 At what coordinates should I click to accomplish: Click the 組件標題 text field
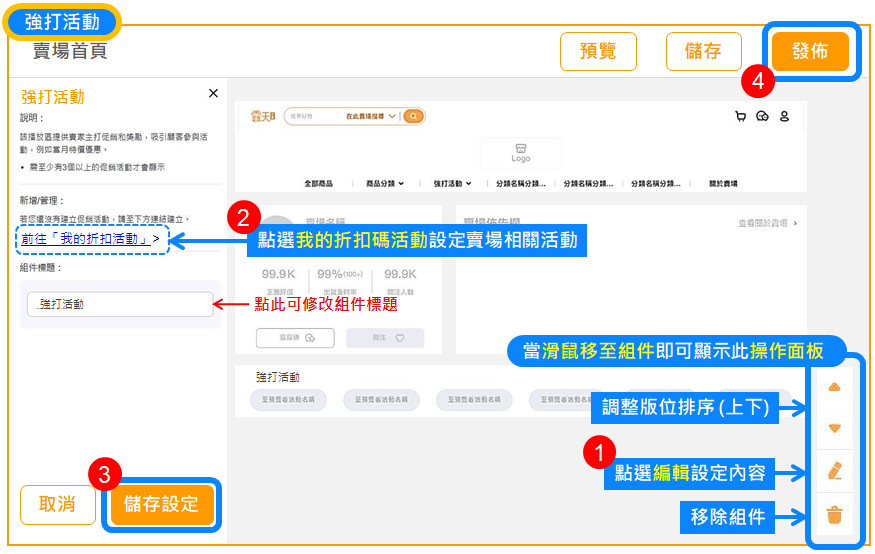(120, 304)
